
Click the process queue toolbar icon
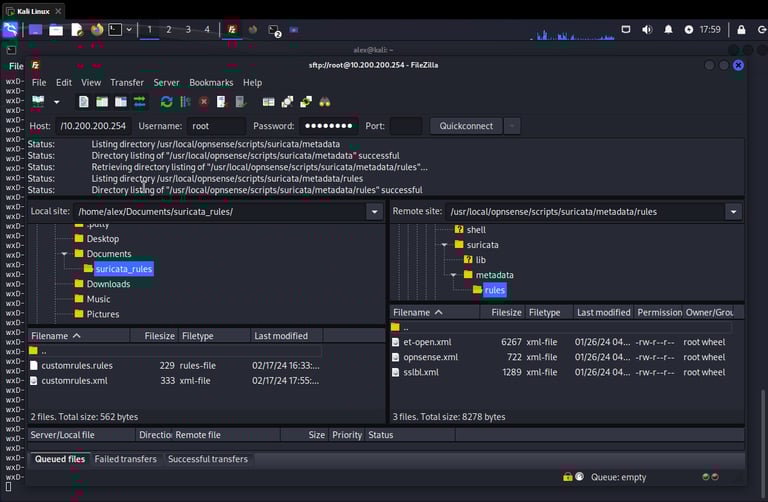[x=185, y=102]
